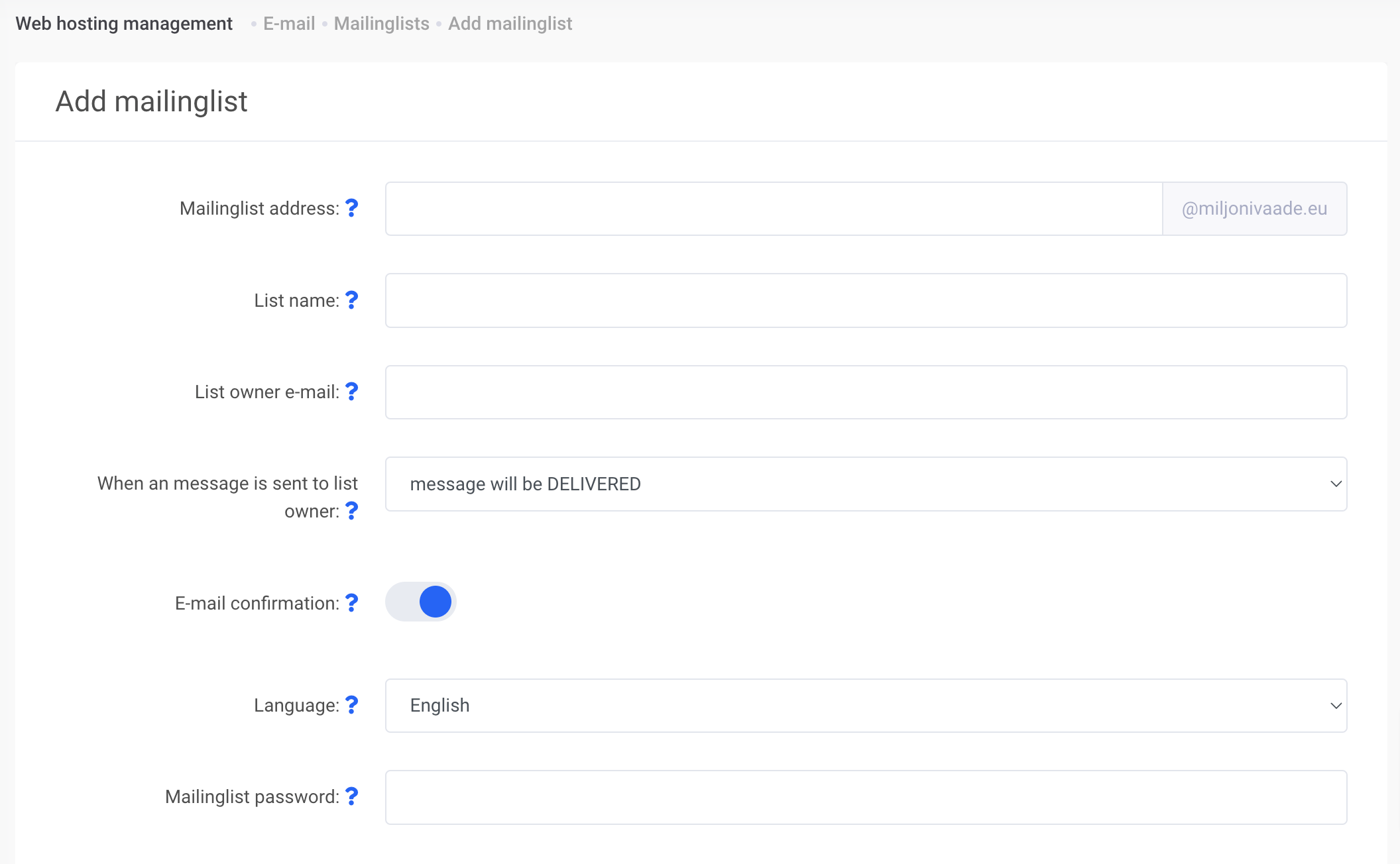Select the List owner e-mail field
1400x864 pixels.
click(x=865, y=392)
